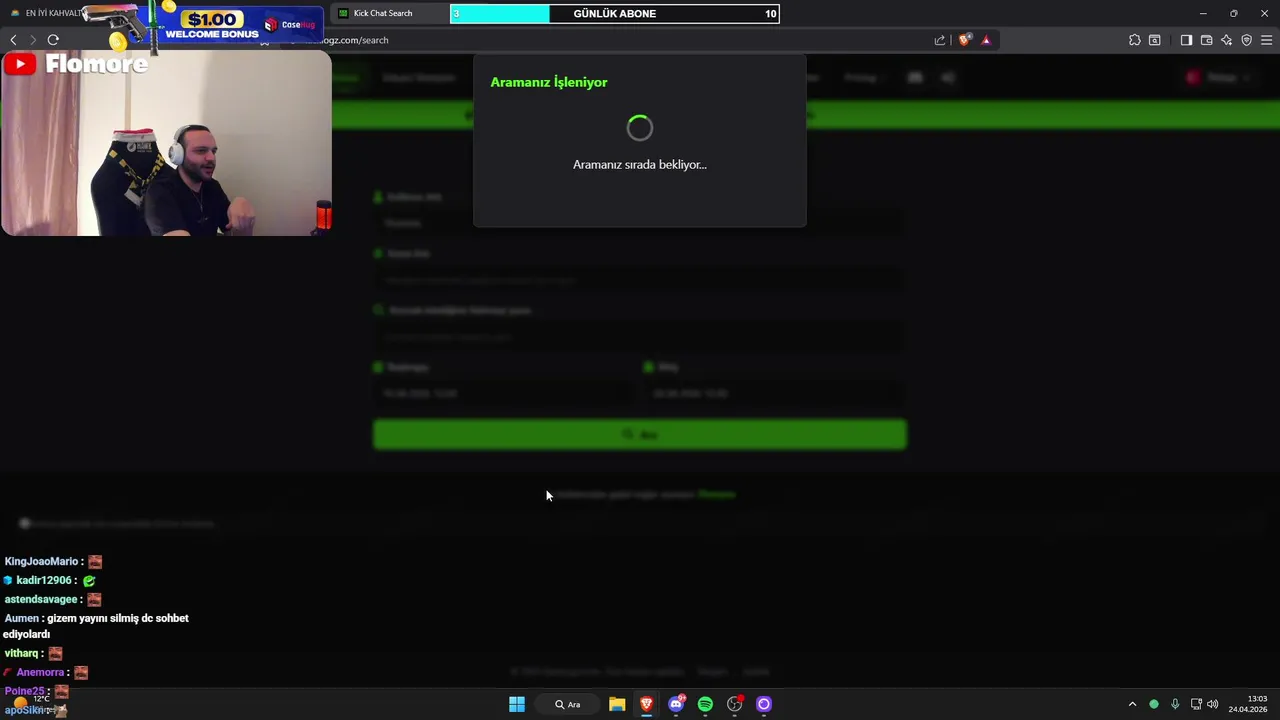Open the network tray icon

click(x=1196, y=704)
